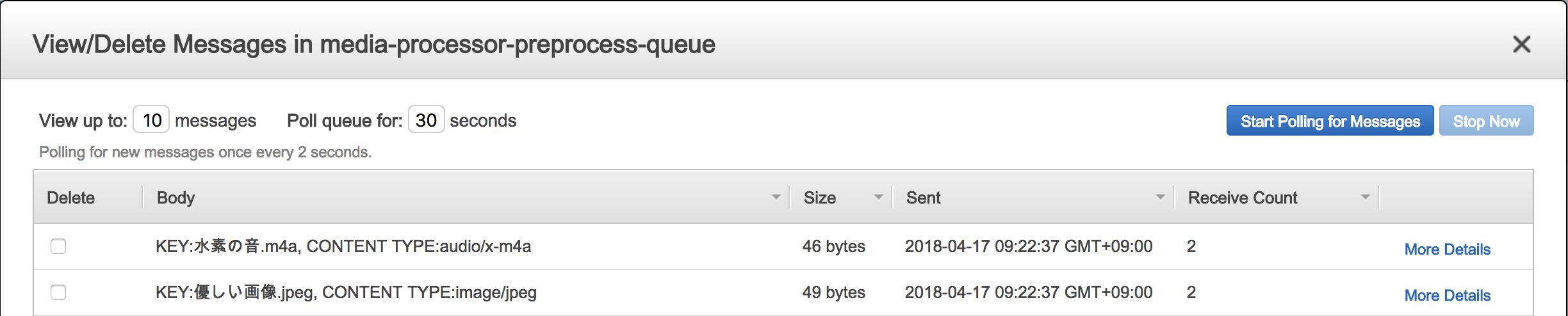The width and height of the screenshot is (1568, 316).
Task: Click the Delete column header
Action: pos(71,198)
